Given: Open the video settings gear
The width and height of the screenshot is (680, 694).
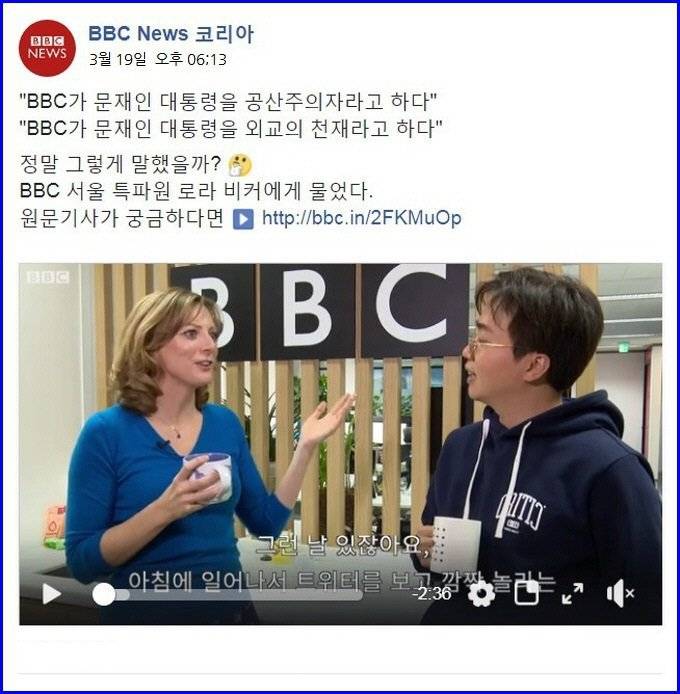Looking at the screenshot, I should click(x=481, y=594).
